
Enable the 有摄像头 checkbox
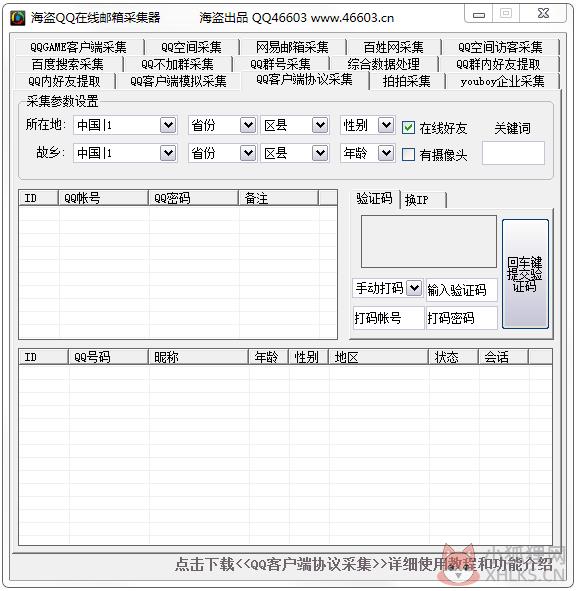[x=409, y=155]
